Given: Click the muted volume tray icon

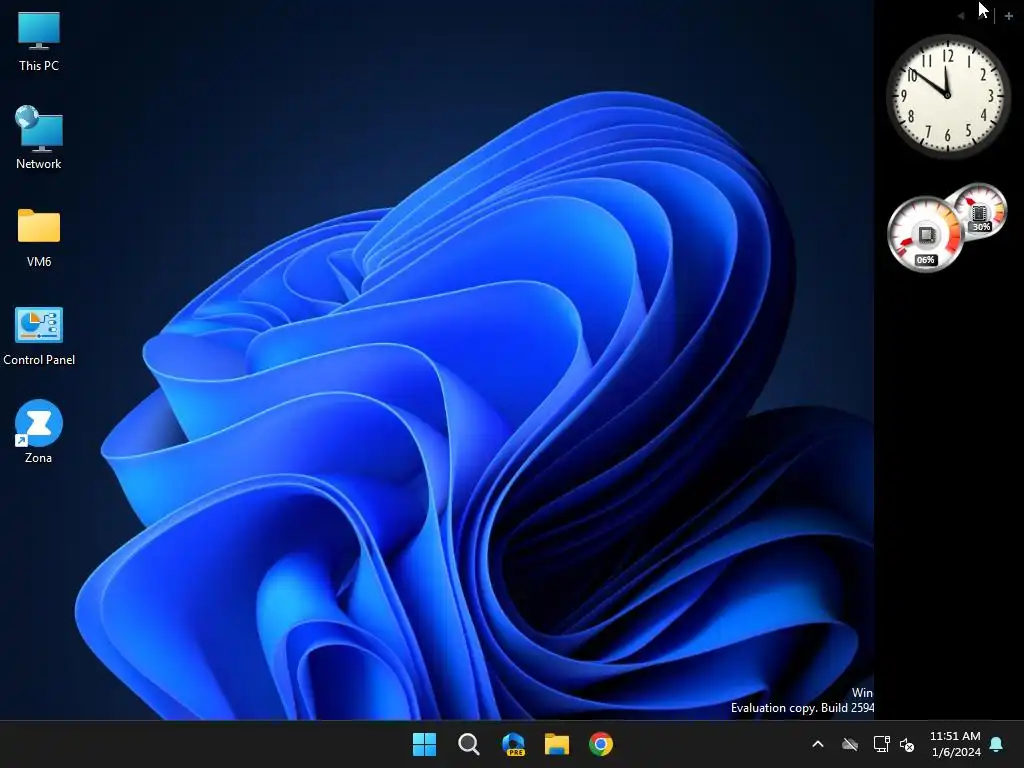Looking at the screenshot, I should coord(906,744).
